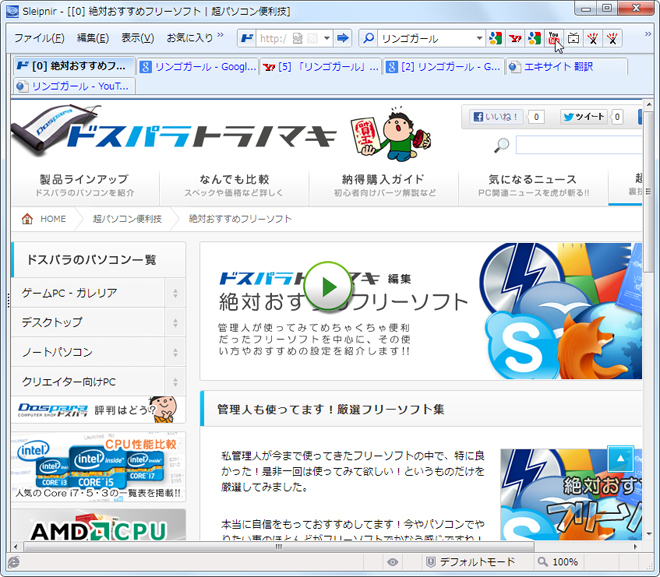Click the horizontal scrollbar thumb
This screenshot has height=577, width=660.
pyautogui.click(x=279, y=547)
